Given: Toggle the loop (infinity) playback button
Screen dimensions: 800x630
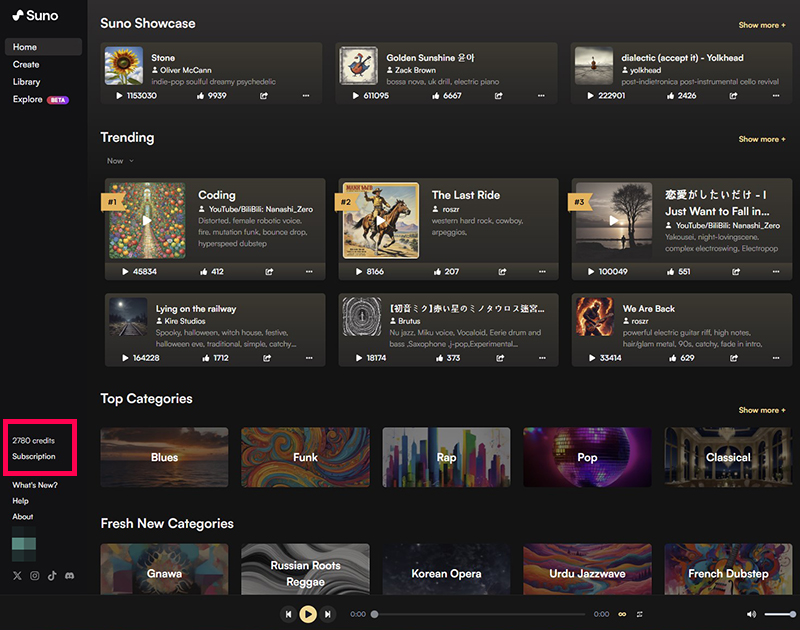Looking at the screenshot, I should [x=622, y=614].
